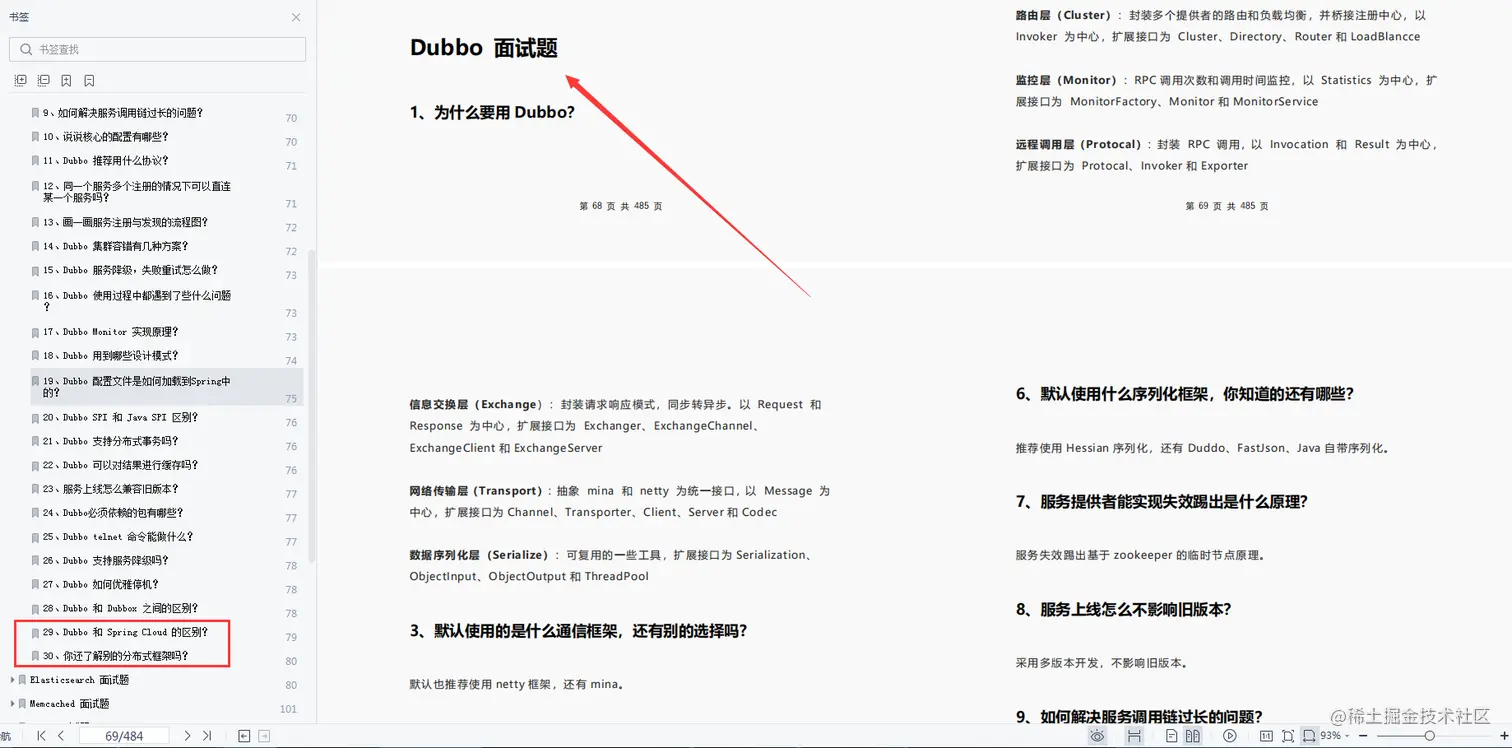Screen dimensions: 1512x748
Task: Open the 导航 navigation menu
Action: [8, 735]
